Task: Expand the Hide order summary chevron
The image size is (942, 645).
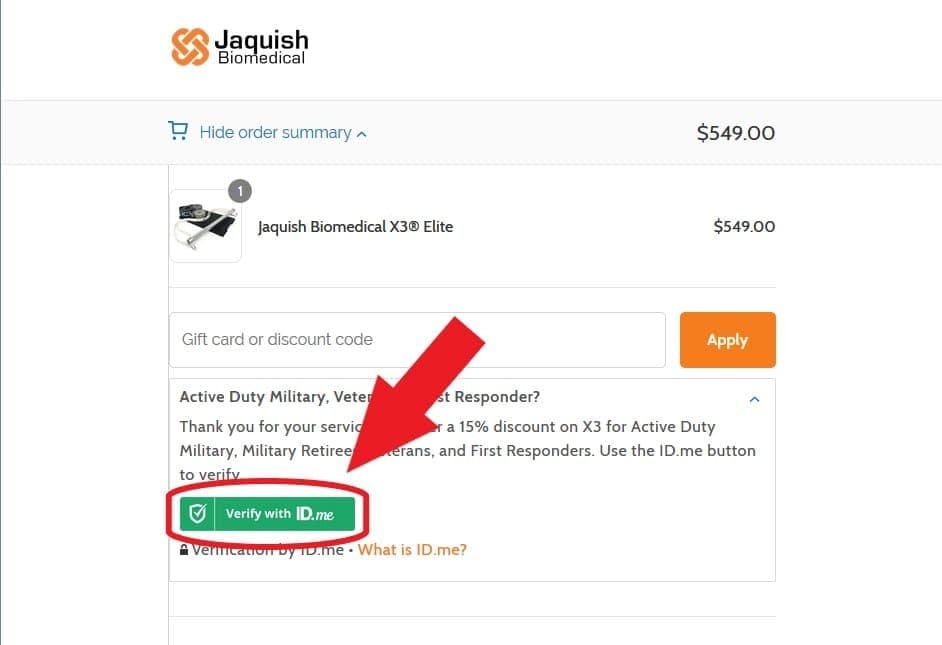Action: [x=361, y=131]
